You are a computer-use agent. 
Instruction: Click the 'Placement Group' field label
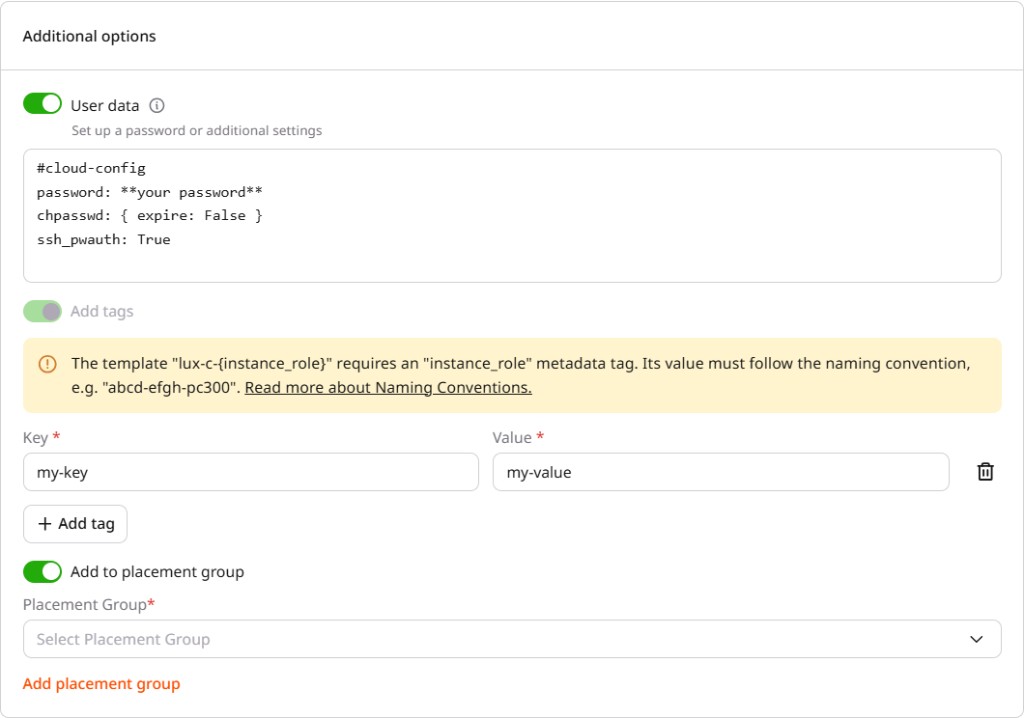coord(89,605)
